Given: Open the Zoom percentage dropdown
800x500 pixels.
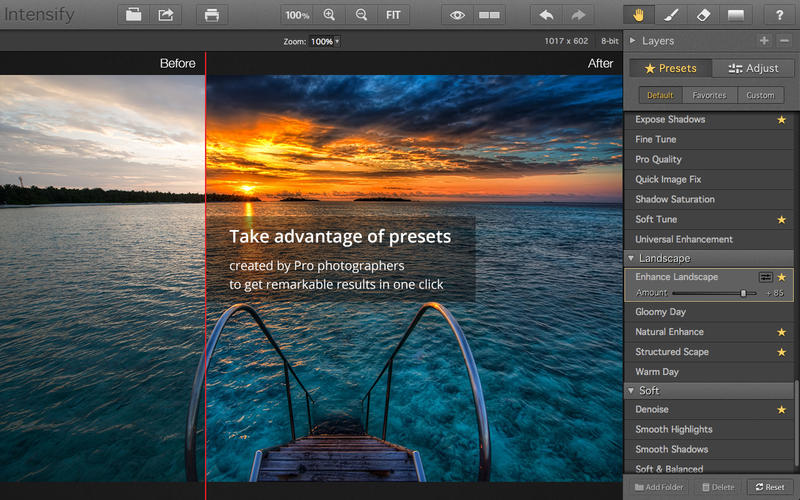Looking at the screenshot, I should click(x=325, y=41).
